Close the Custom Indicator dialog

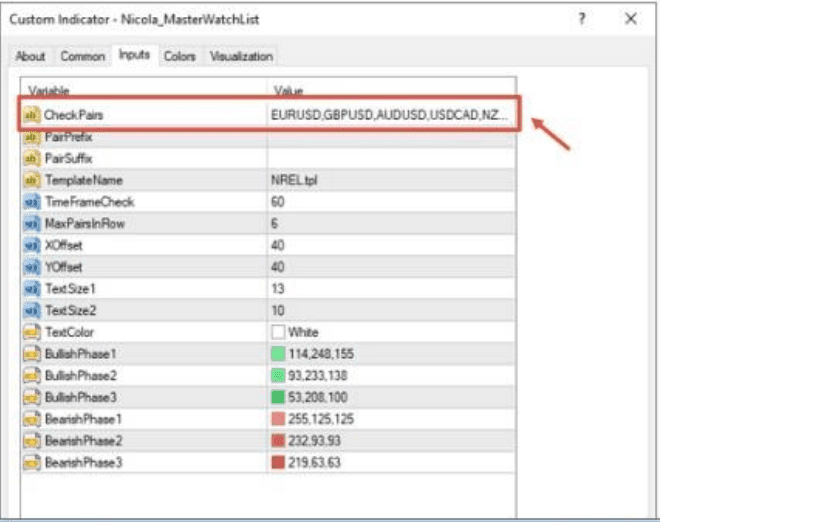(x=630, y=19)
